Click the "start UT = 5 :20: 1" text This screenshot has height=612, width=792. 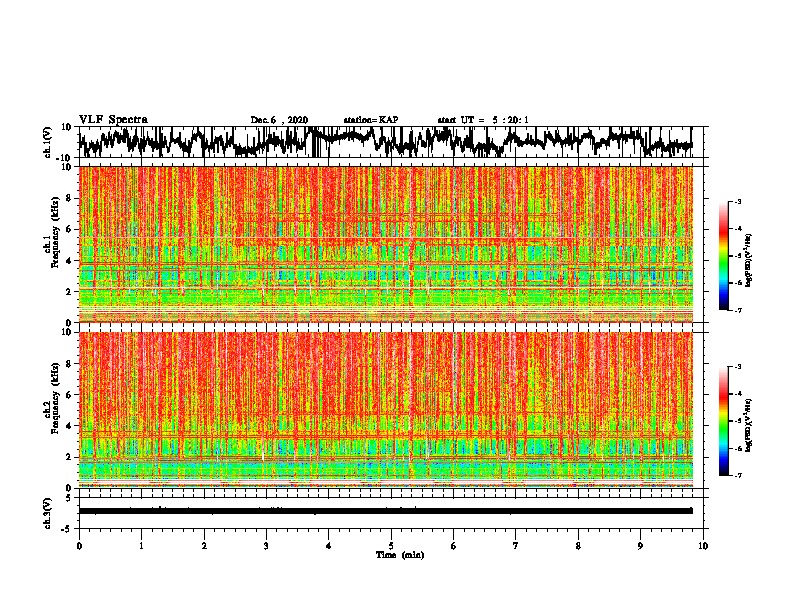point(483,120)
